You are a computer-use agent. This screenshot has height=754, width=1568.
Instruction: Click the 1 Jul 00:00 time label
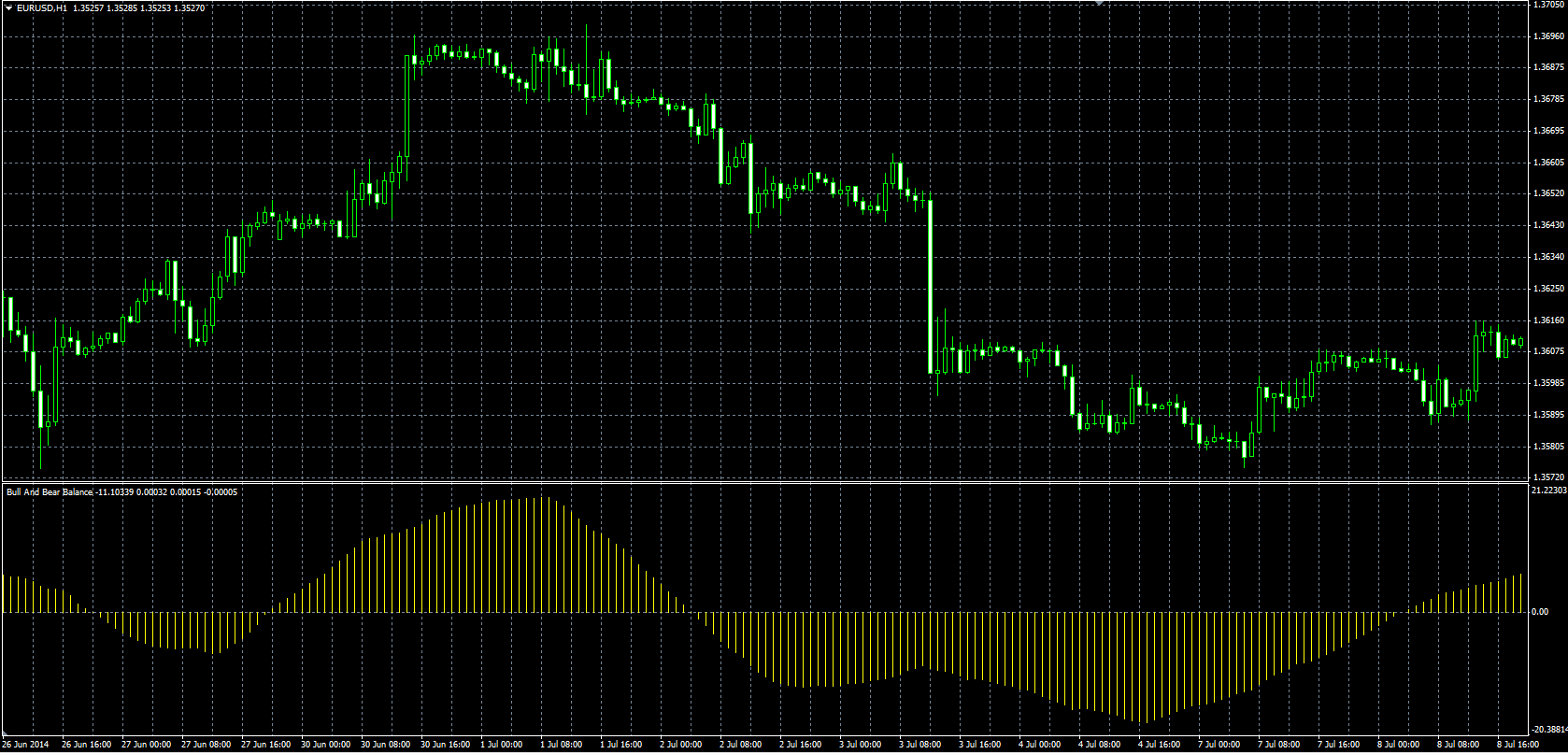pos(502,745)
